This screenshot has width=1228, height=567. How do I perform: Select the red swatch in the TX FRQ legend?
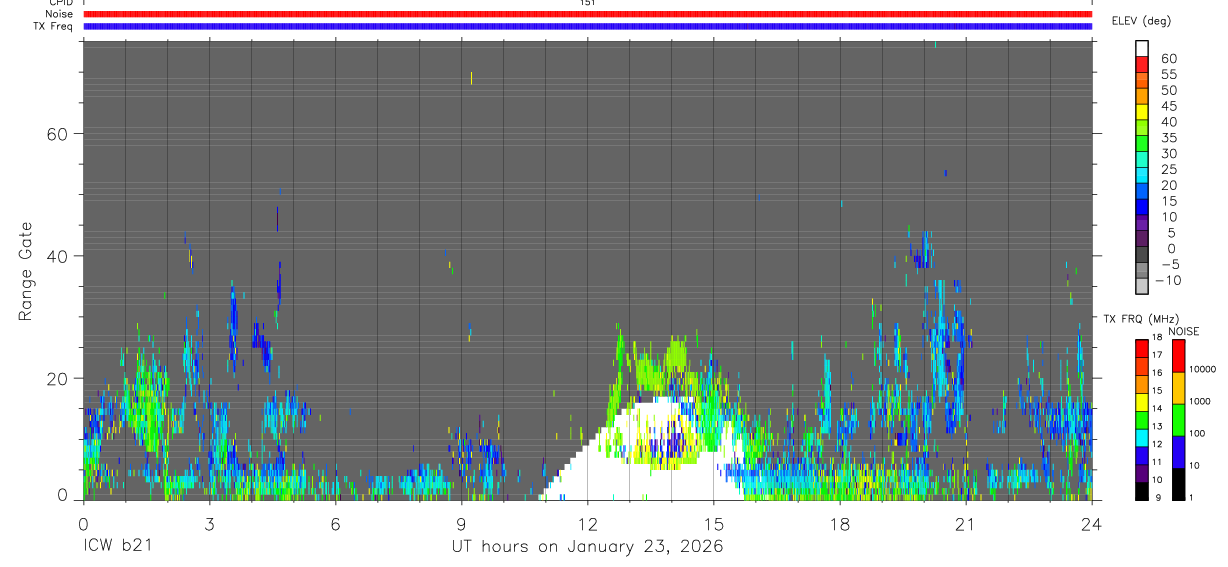(x=1141, y=348)
